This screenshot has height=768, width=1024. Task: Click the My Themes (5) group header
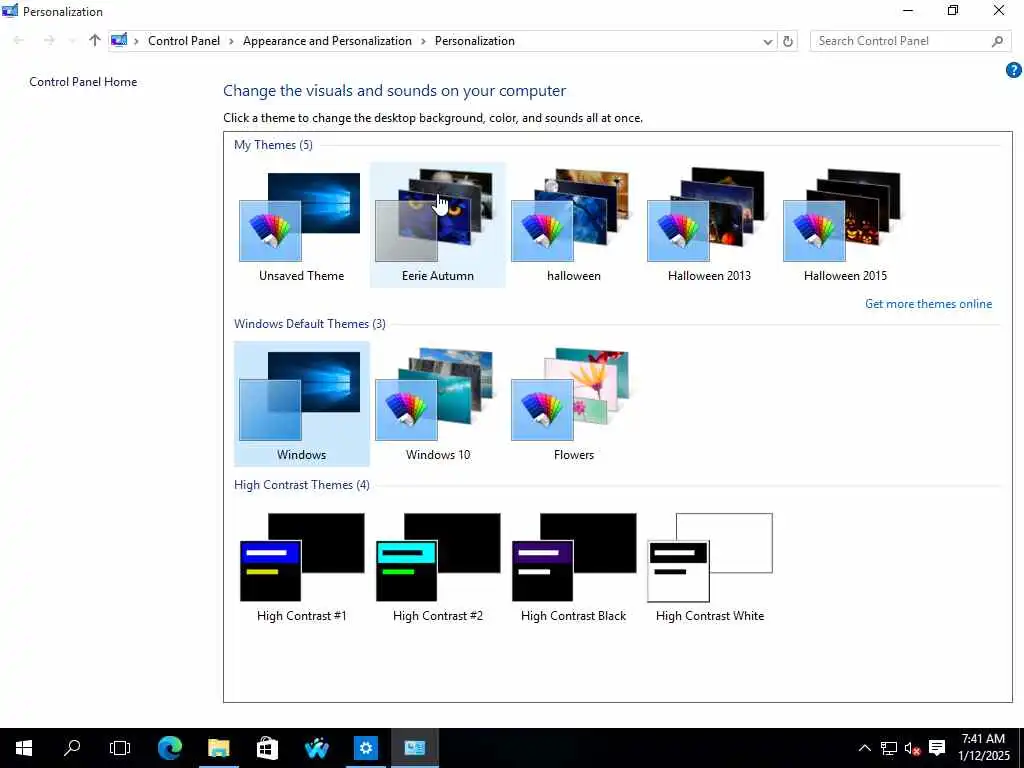point(273,145)
